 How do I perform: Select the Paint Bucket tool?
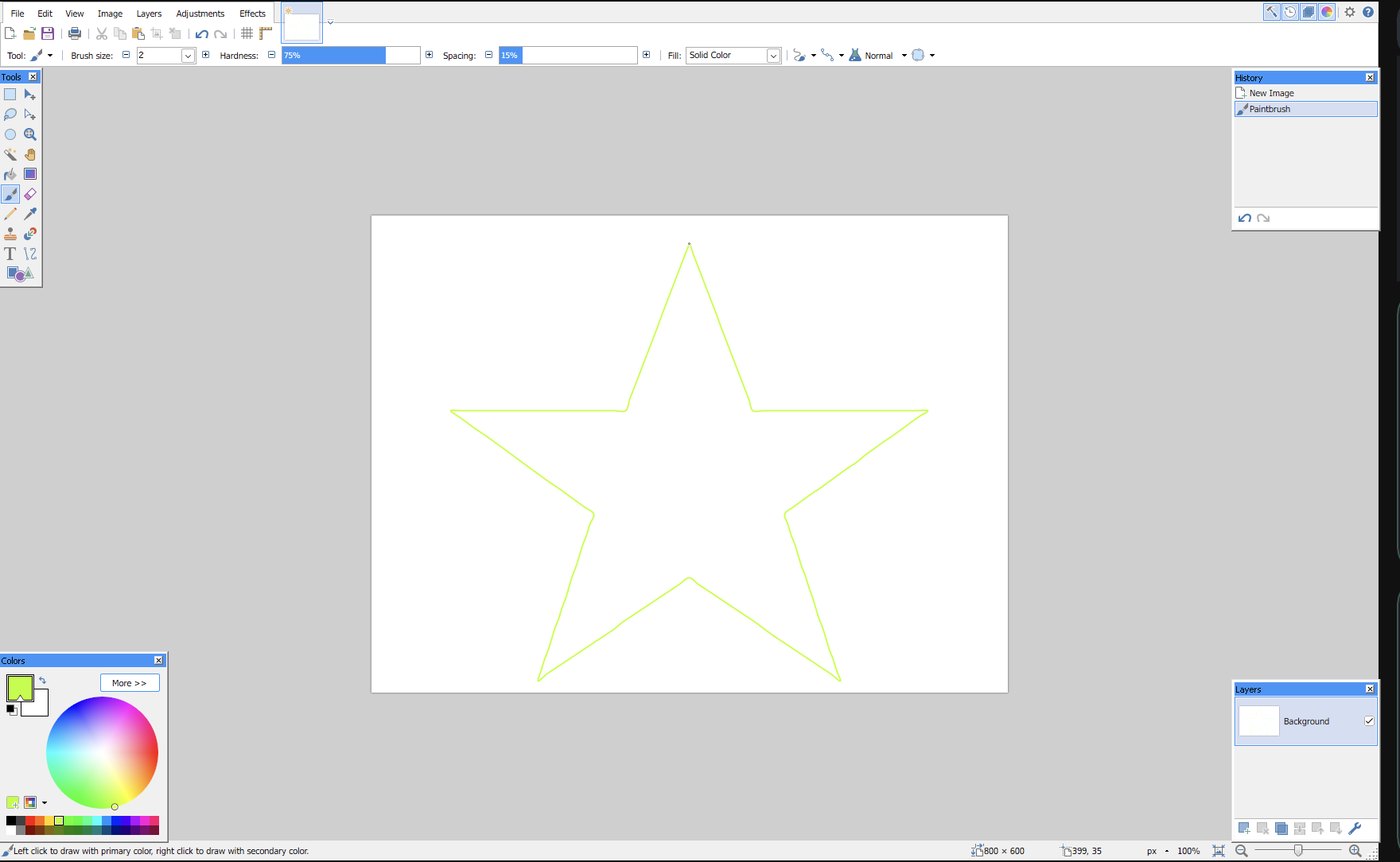(10, 174)
